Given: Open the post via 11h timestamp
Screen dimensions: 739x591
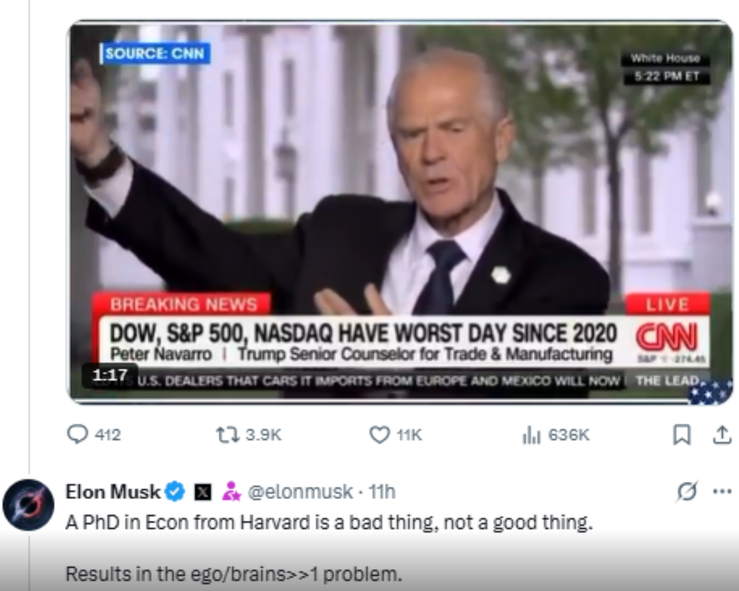Looking at the screenshot, I should coord(381,491).
